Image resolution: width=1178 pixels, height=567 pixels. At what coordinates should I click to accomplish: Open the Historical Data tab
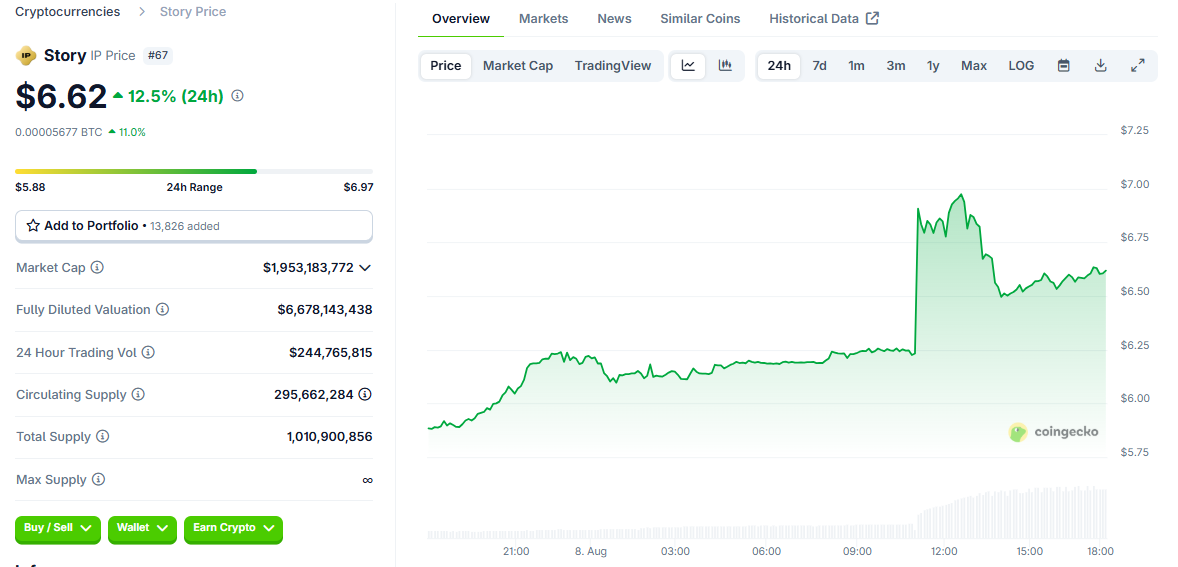(x=823, y=19)
